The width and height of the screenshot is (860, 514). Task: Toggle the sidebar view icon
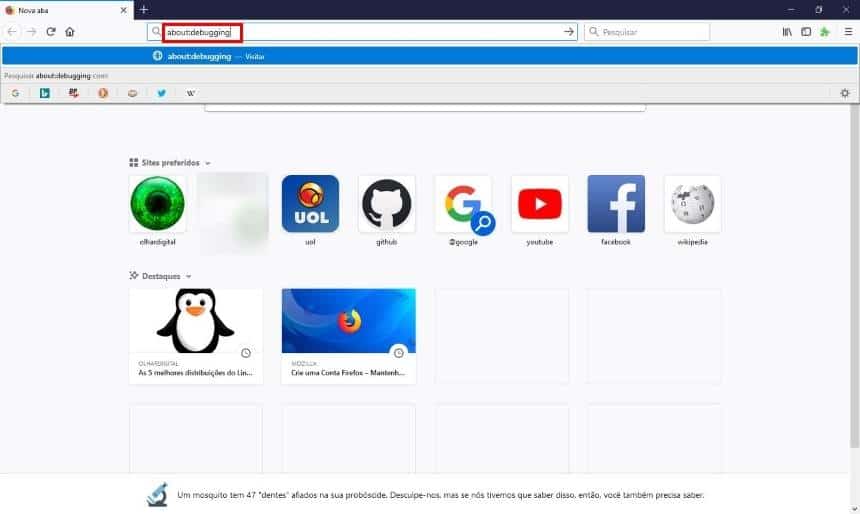(806, 32)
